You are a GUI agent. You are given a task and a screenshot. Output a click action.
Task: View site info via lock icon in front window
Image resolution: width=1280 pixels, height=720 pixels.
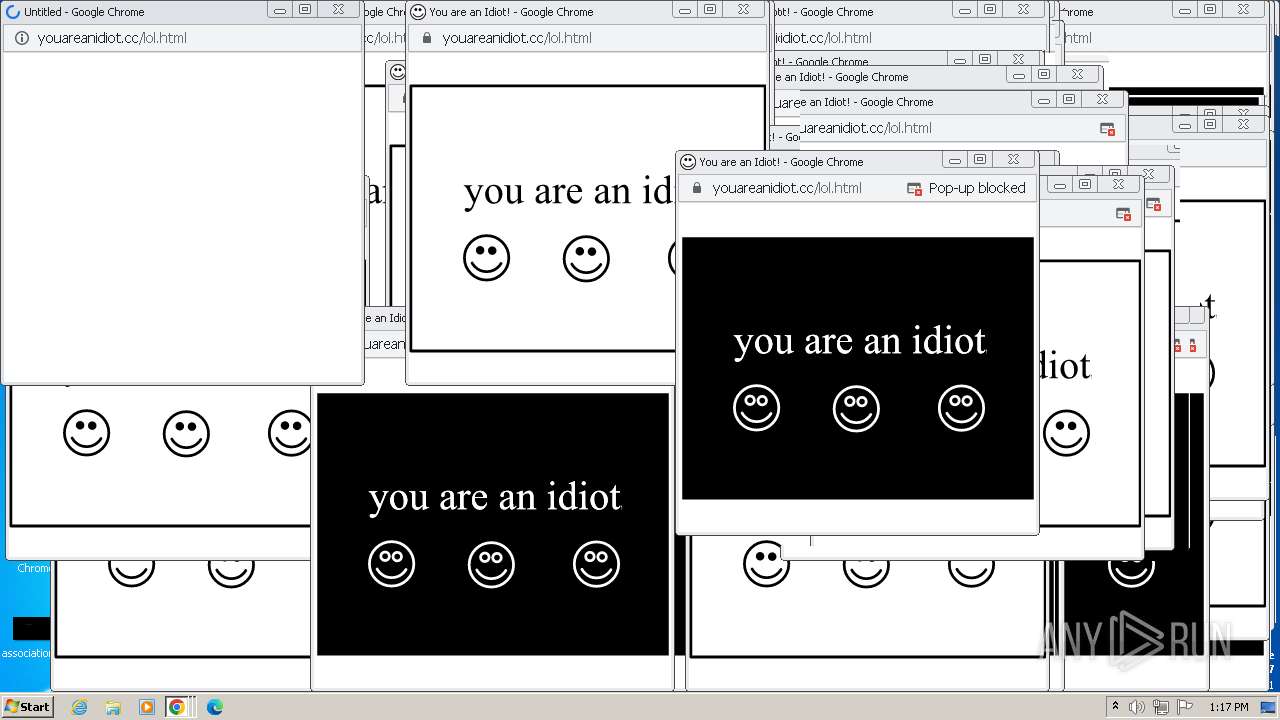697,188
